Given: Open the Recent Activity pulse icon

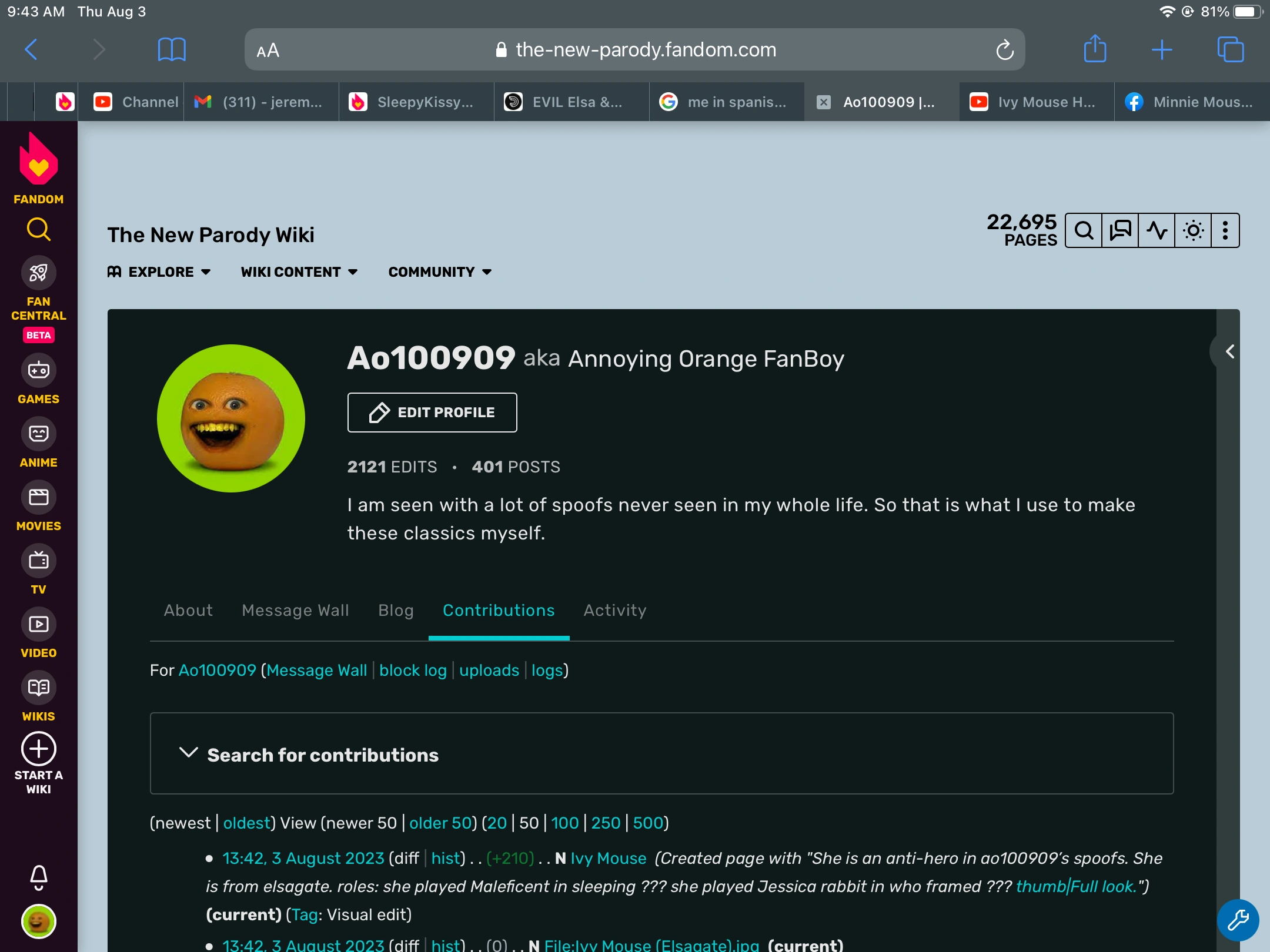Looking at the screenshot, I should point(1157,230).
